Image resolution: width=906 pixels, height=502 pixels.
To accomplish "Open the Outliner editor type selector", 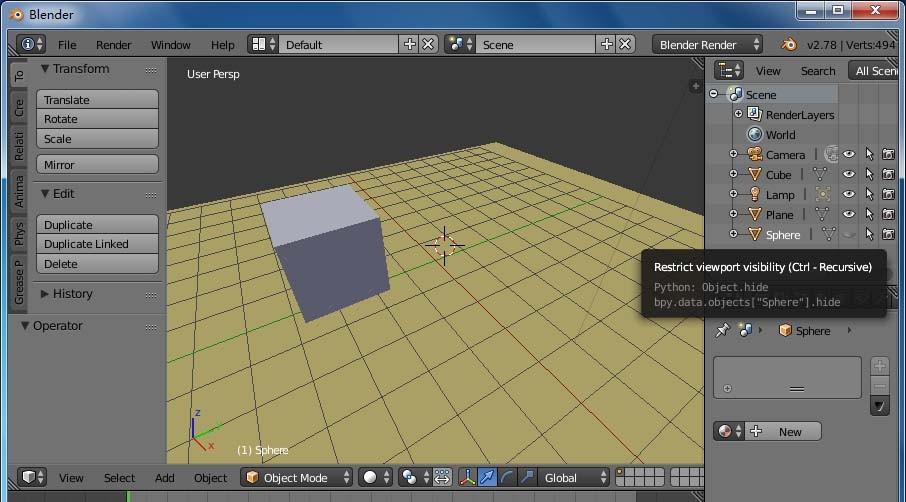I will (729, 70).
